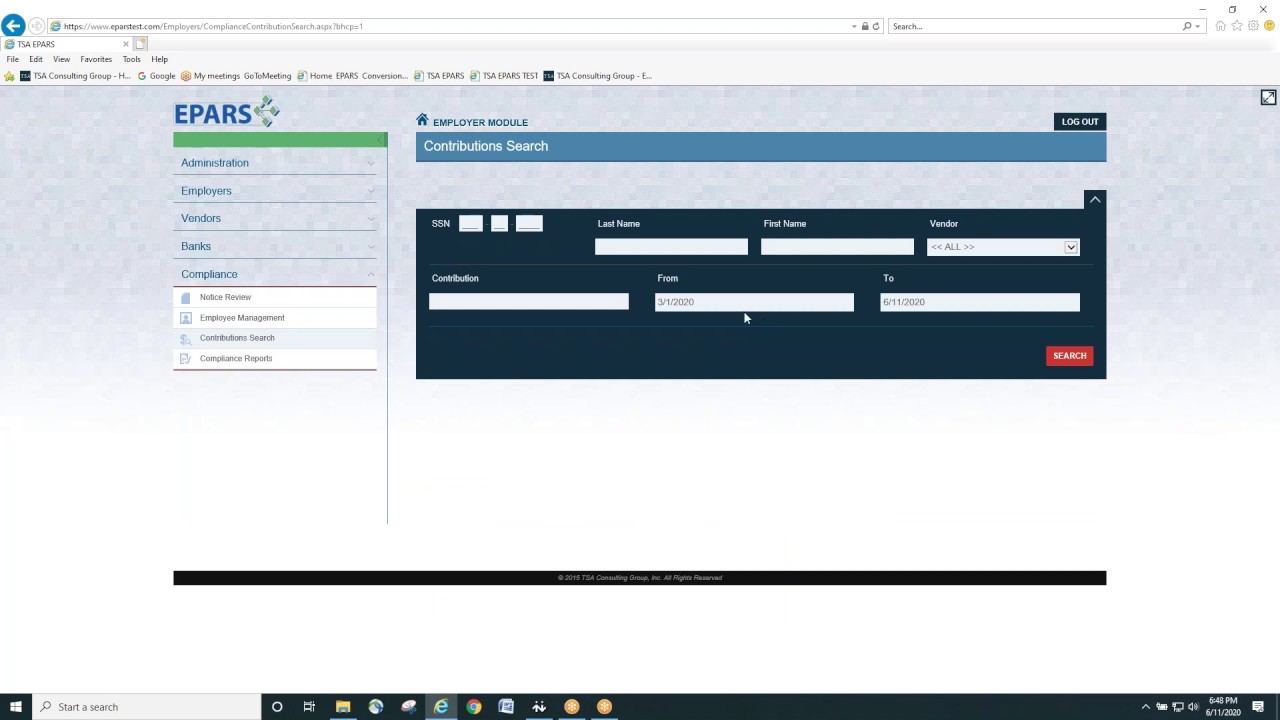Click the first SSN segment box
Image resolution: width=1280 pixels, height=720 pixels.
pos(471,224)
